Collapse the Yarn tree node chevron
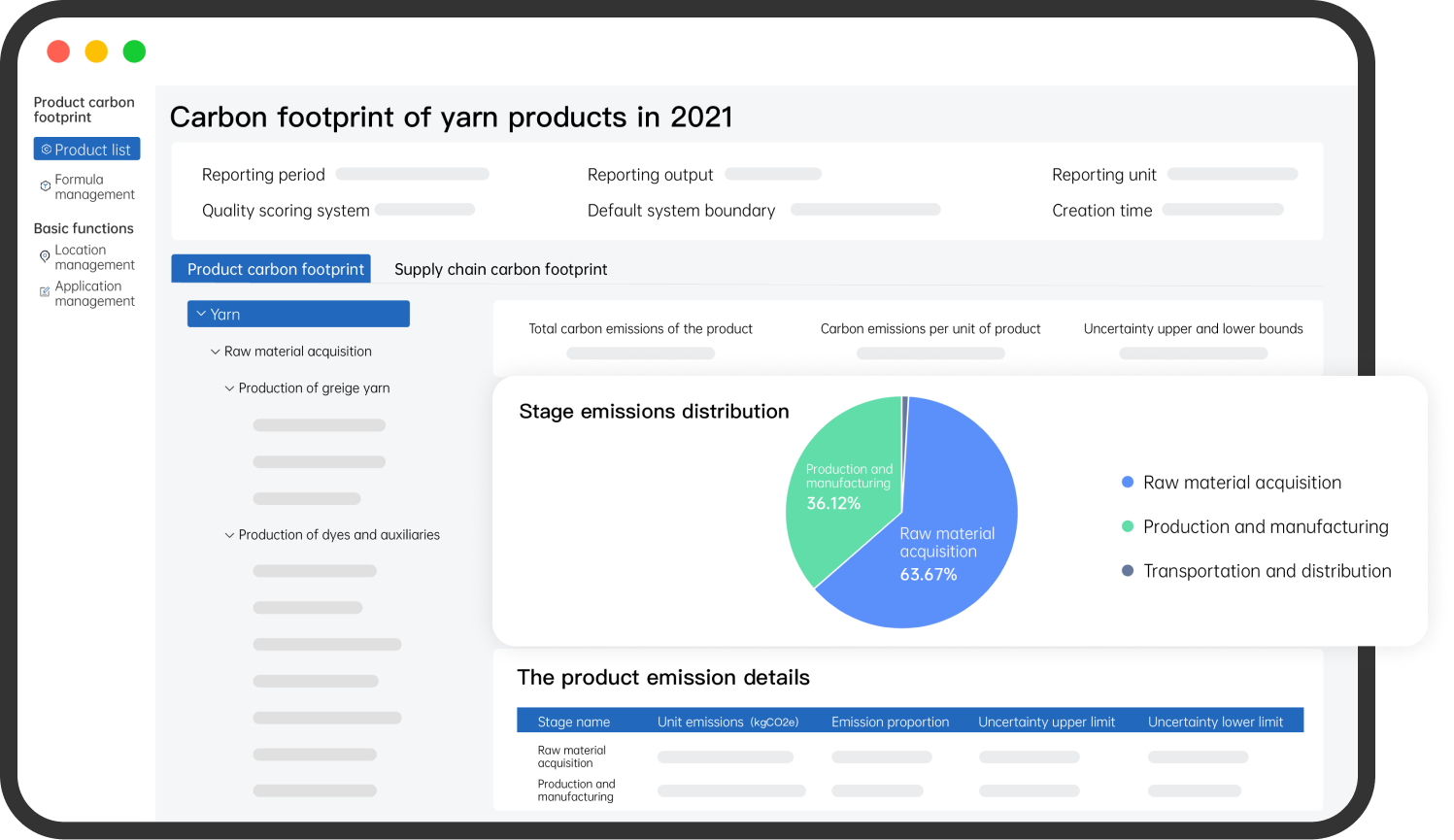Screen dimensions: 1454x840 (201, 314)
